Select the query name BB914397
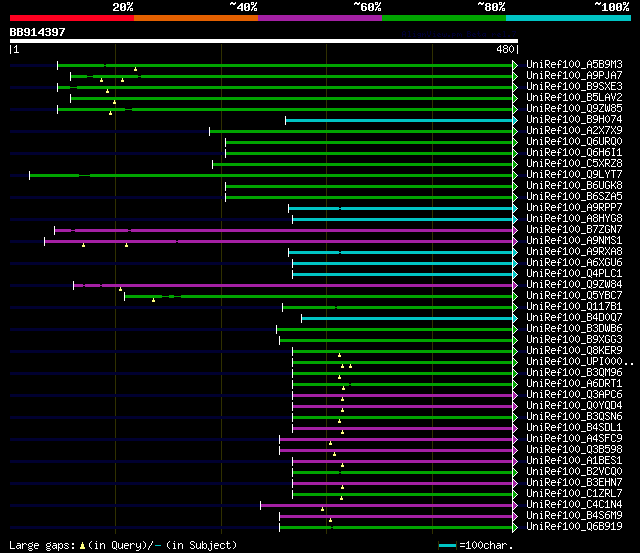This screenshot has height=553, width=640. 38,32
